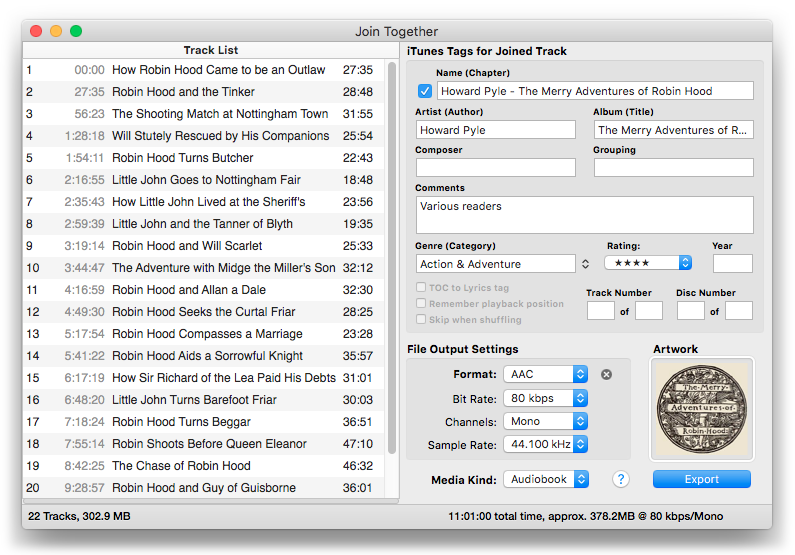The width and height of the screenshot is (795, 555).
Task: Click the empty Composer field
Action: click(495, 167)
